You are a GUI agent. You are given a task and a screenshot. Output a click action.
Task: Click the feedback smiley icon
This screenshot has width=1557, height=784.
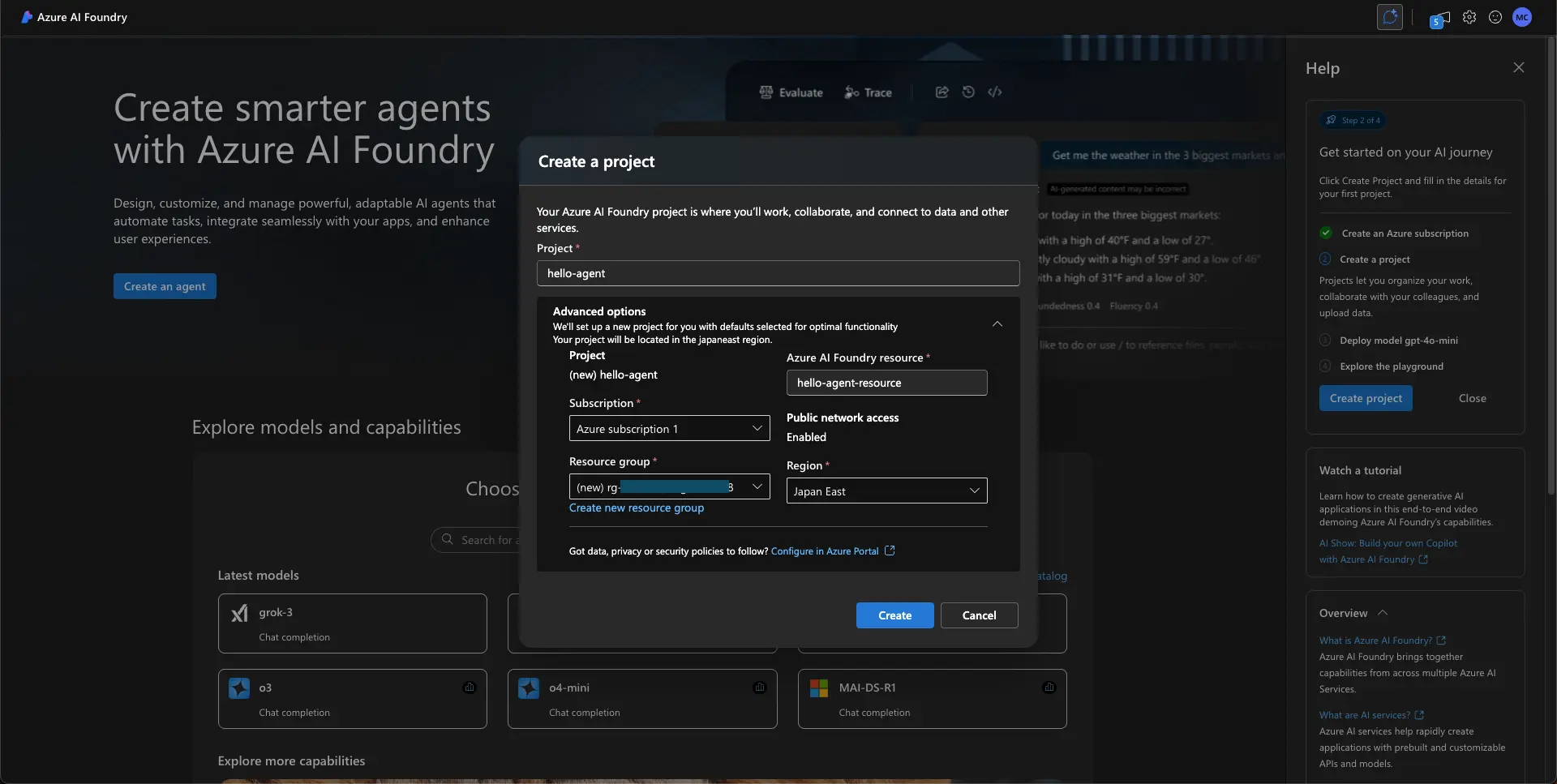pyautogui.click(x=1495, y=17)
